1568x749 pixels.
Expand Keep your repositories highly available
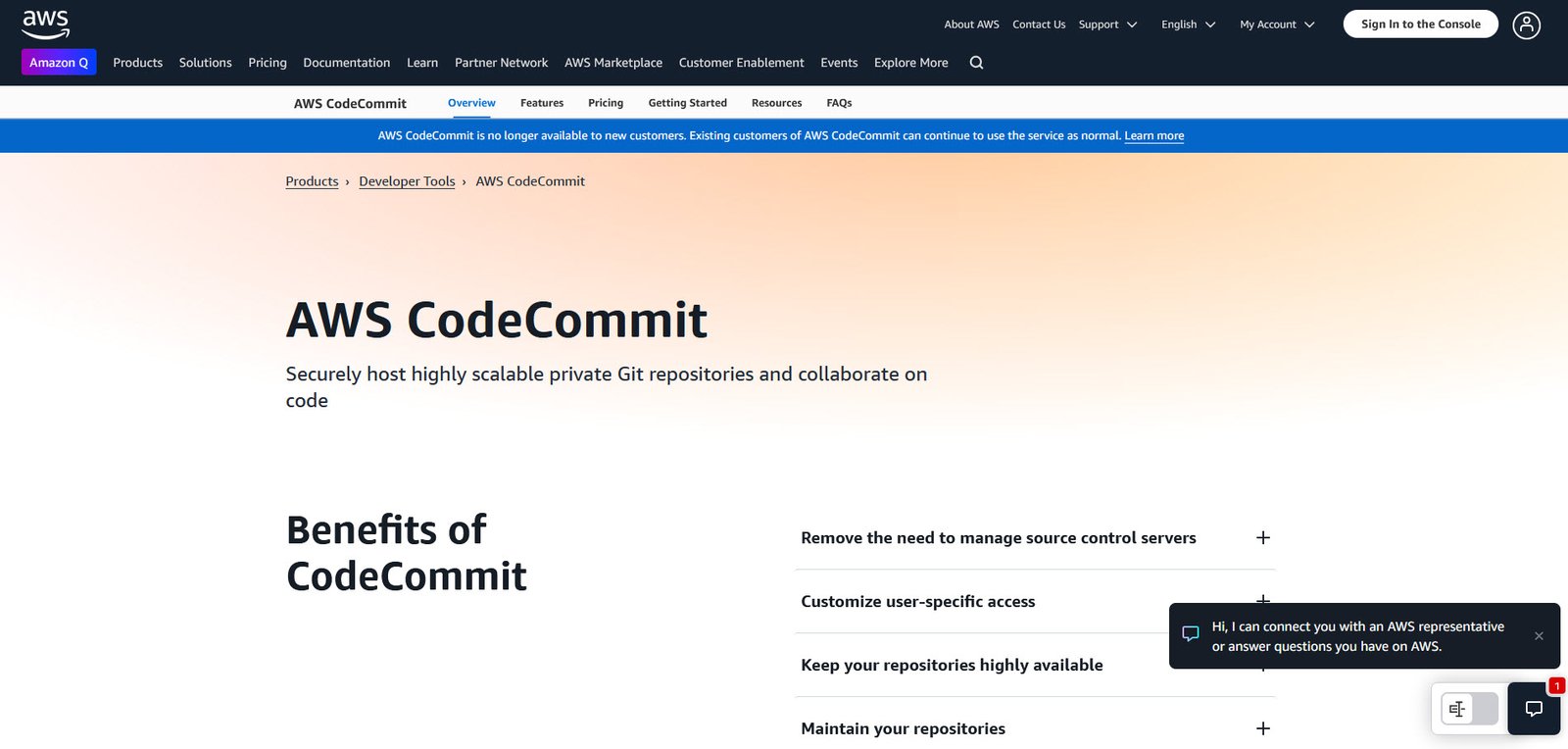click(1035, 665)
